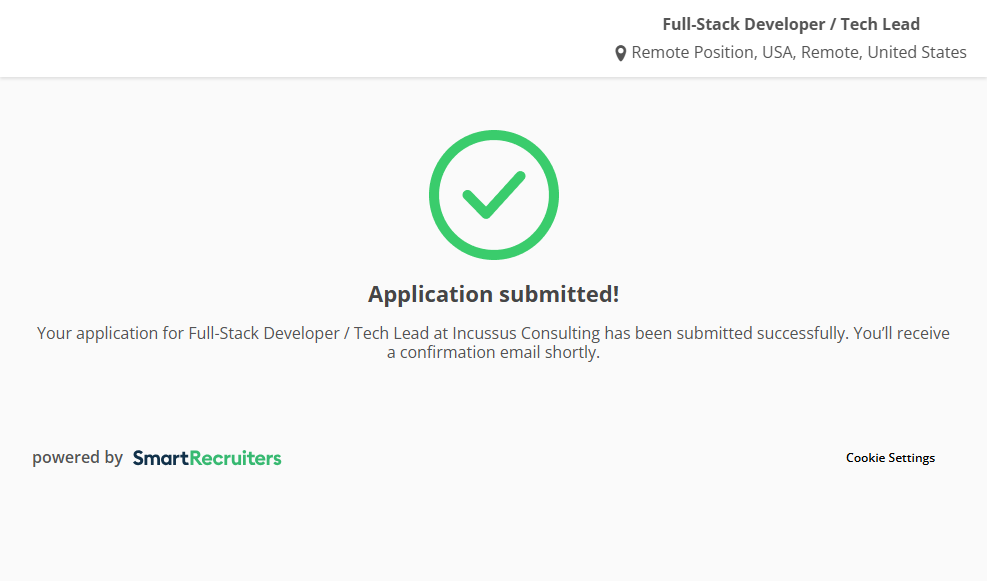This screenshot has width=987, height=581.
Task: Click 'United States' in the header location
Action: coord(916,53)
